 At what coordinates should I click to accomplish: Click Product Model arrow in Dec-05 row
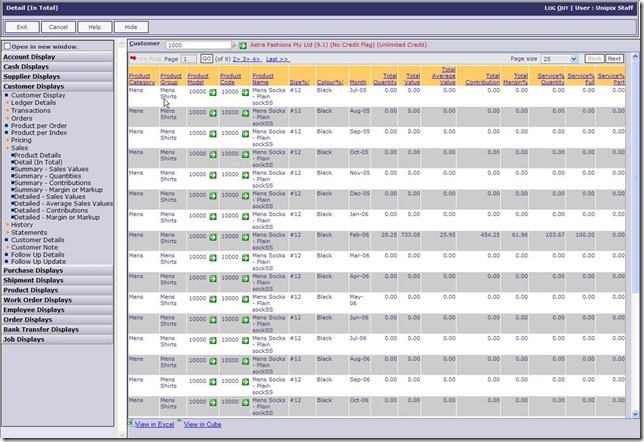coord(212,195)
